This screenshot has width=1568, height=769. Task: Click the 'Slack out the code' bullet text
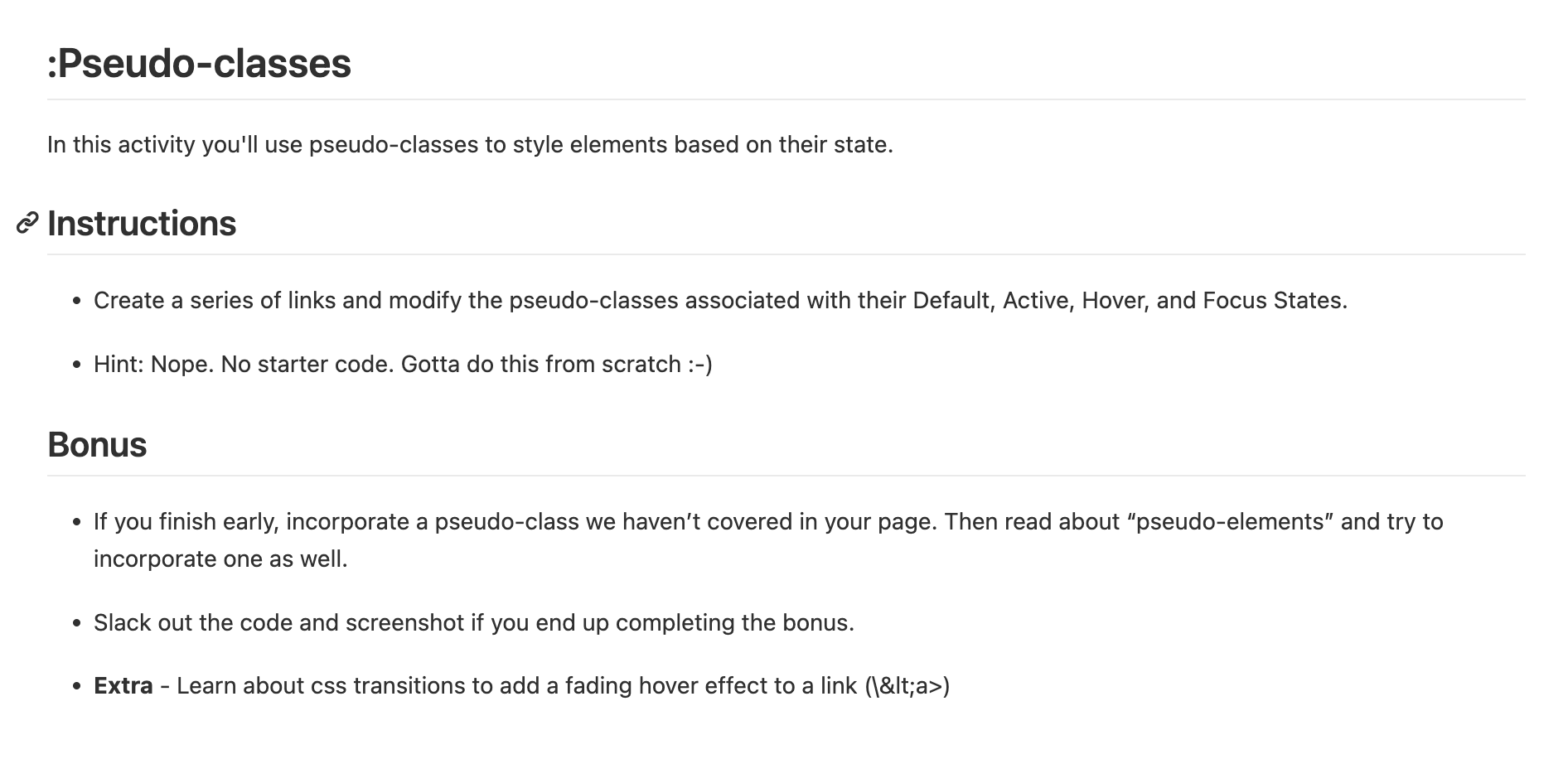[473, 622]
